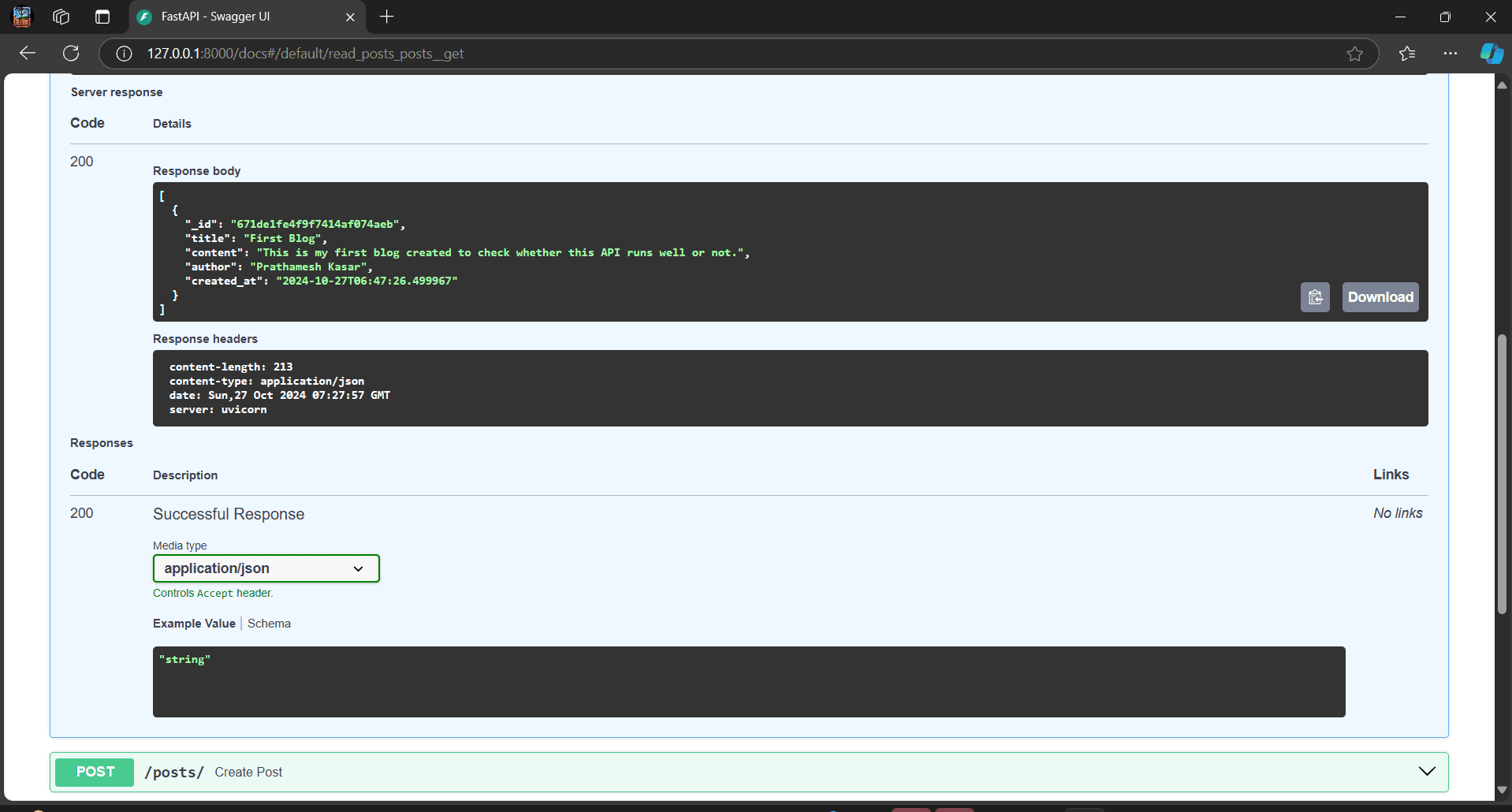Viewport: 1512px width, 812px height.
Task: Open the Copilot sidebar icon
Action: pyautogui.click(x=1491, y=54)
